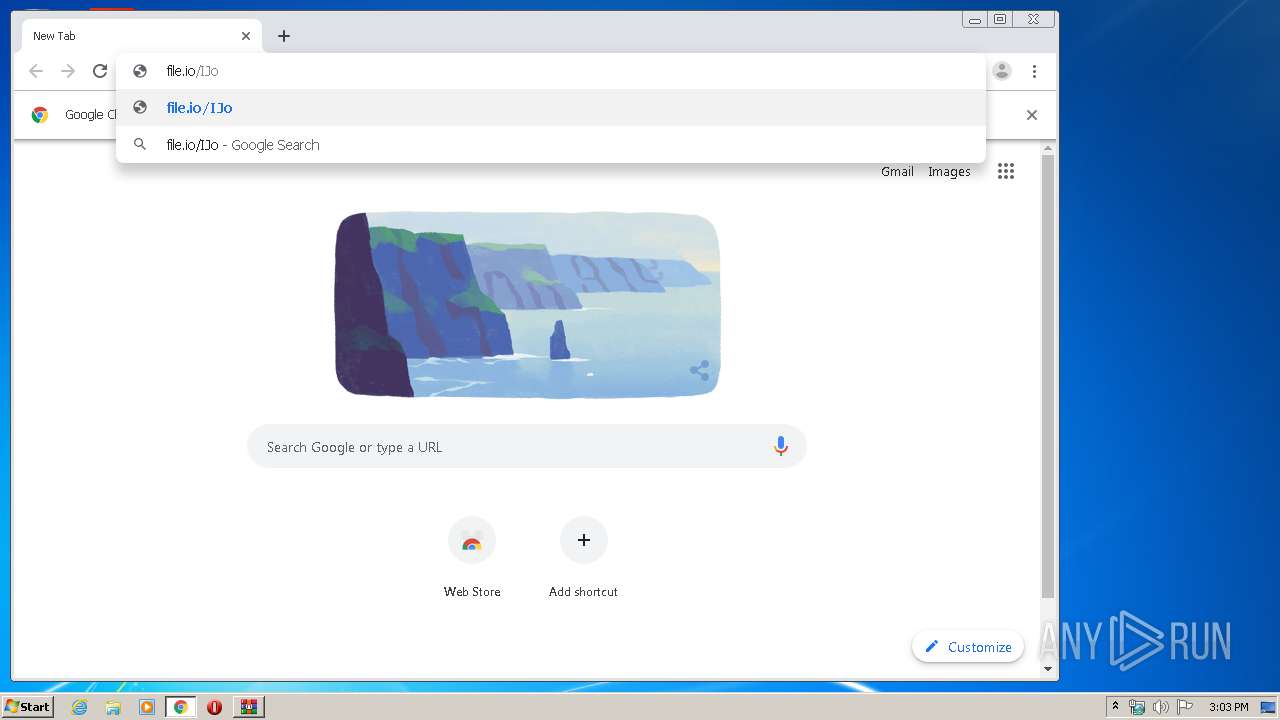Click the Search Google or type a URL box
Viewport: 1280px width, 720px height.
(x=527, y=447)
